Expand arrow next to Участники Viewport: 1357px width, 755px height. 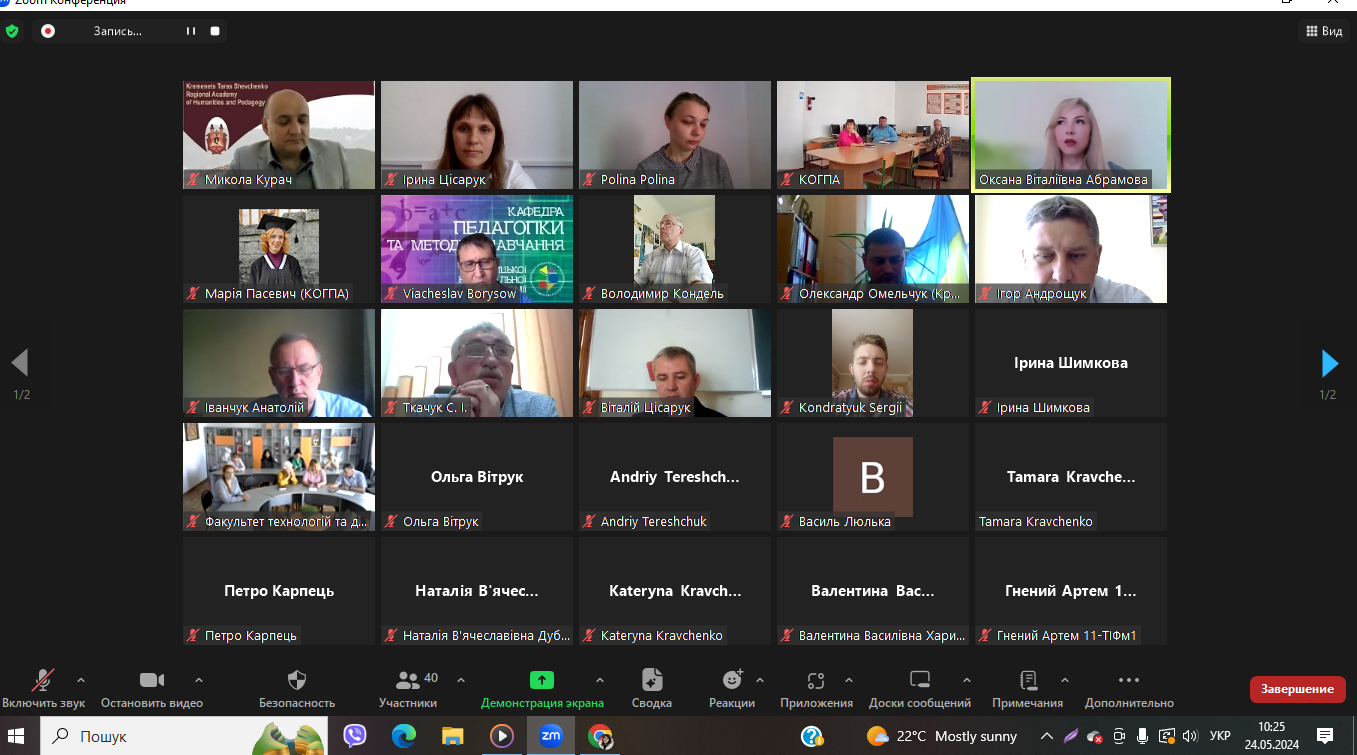(461, 680)
